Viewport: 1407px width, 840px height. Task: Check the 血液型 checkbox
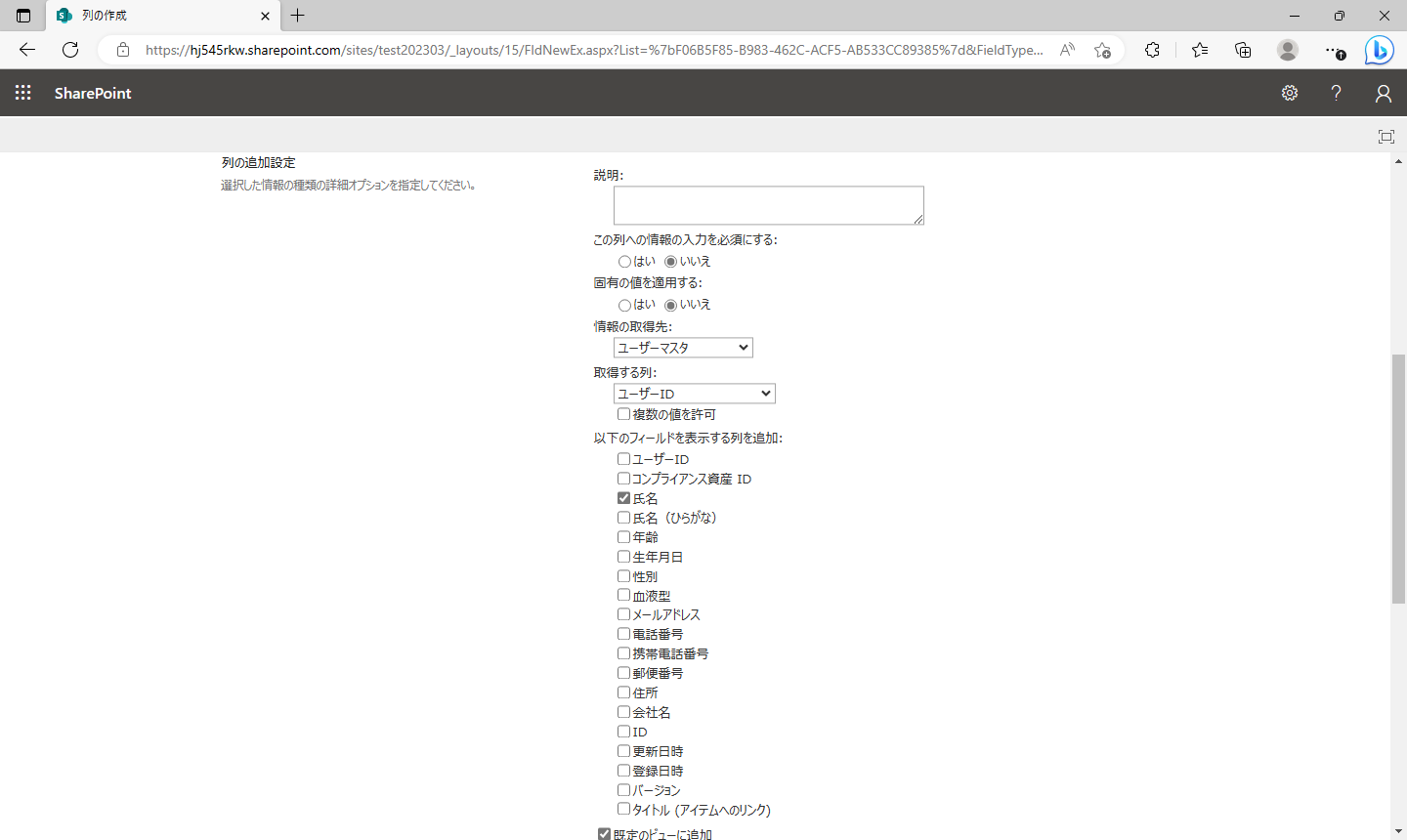coord(623,595)
